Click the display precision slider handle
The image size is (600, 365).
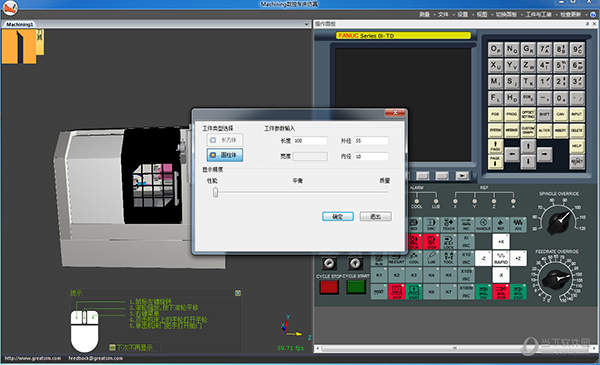[215, 192]
